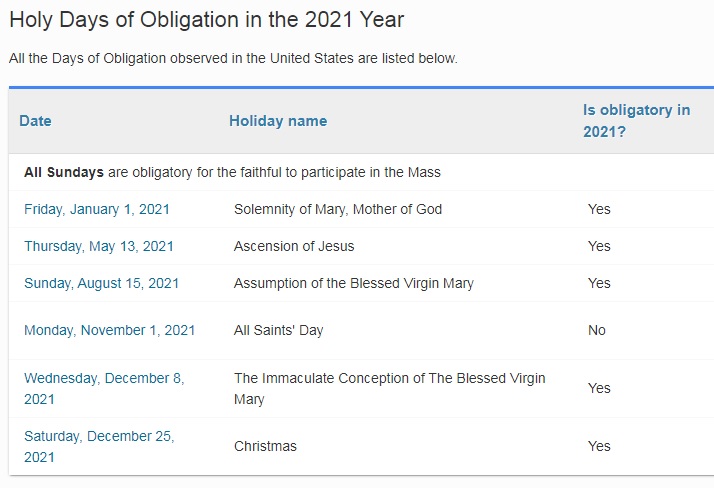Click the Immaculate Conception holiday name cell
Image resolution: width=714 pixels, height=488 pixels.
point(389,388)
